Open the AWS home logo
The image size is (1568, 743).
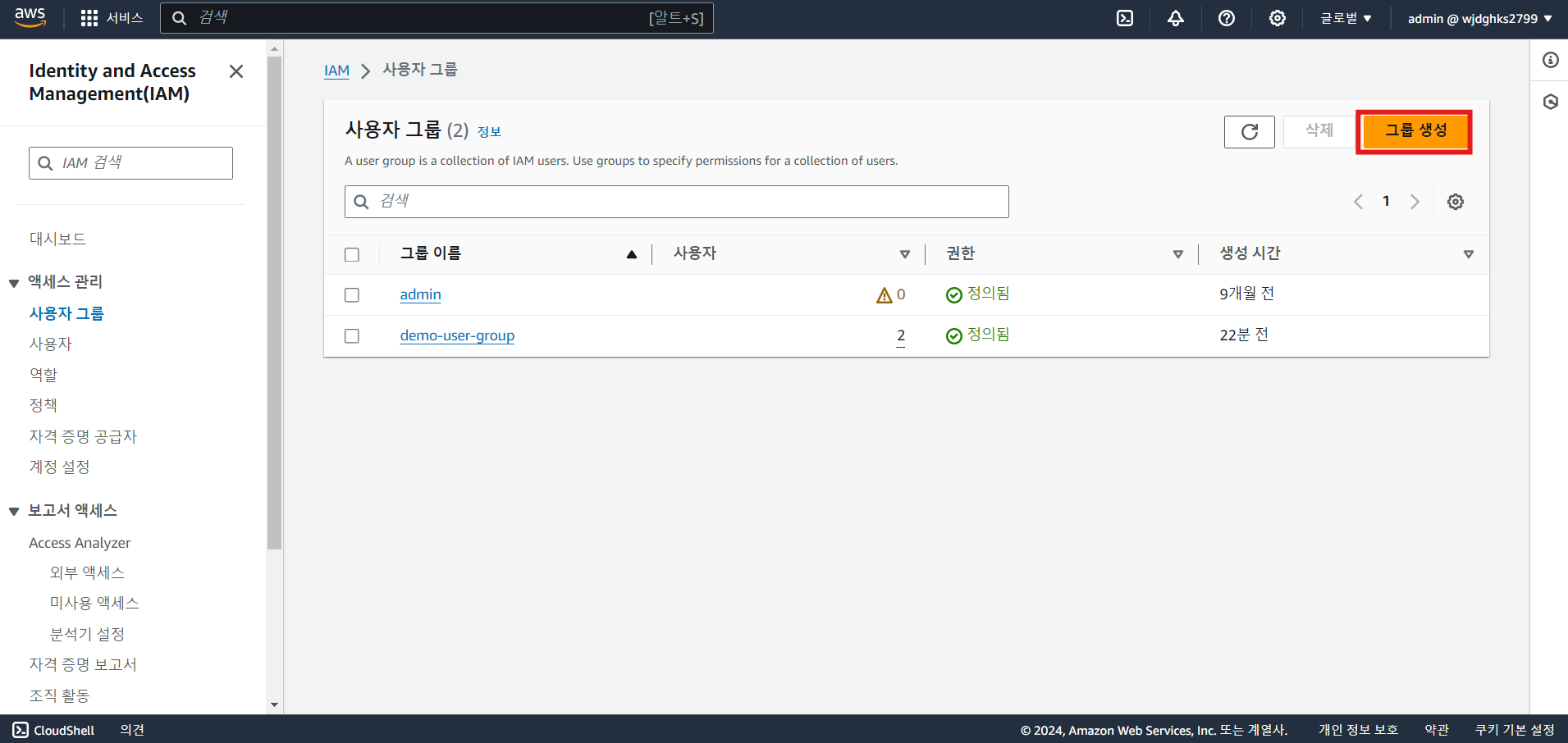(30, 17)
